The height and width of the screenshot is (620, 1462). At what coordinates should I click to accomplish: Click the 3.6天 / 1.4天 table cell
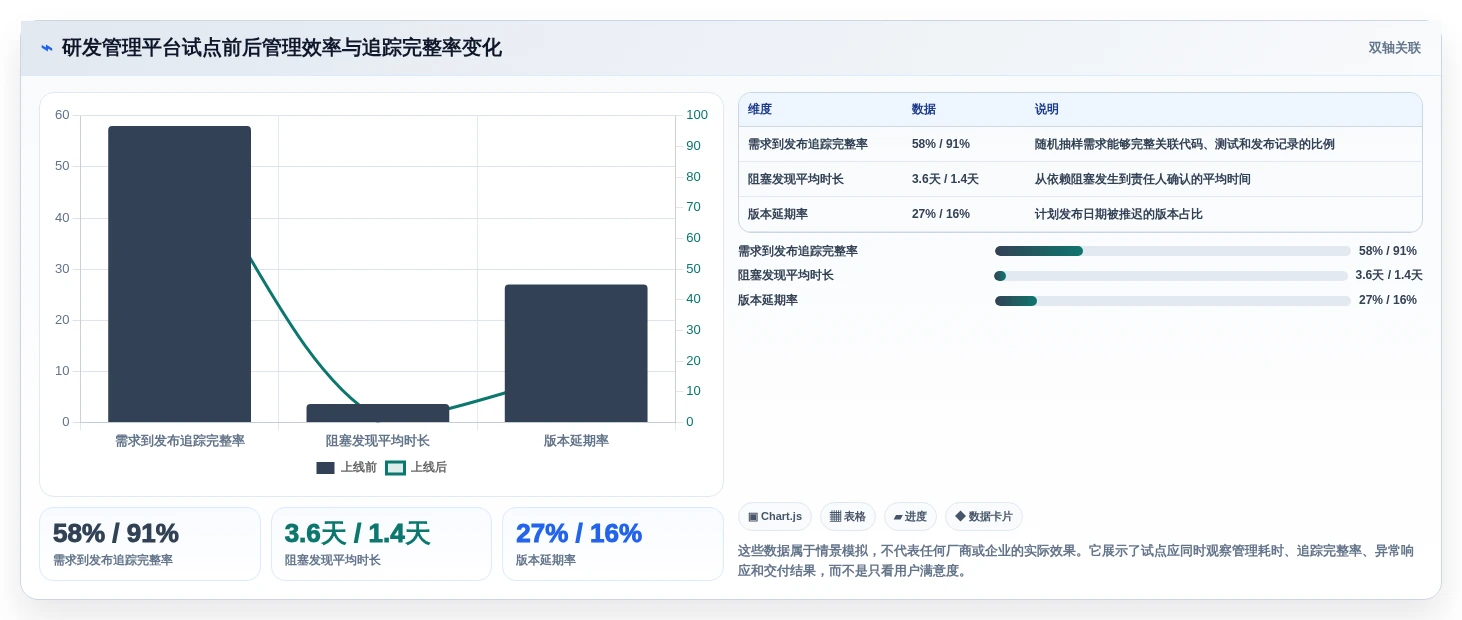(945, 179)
